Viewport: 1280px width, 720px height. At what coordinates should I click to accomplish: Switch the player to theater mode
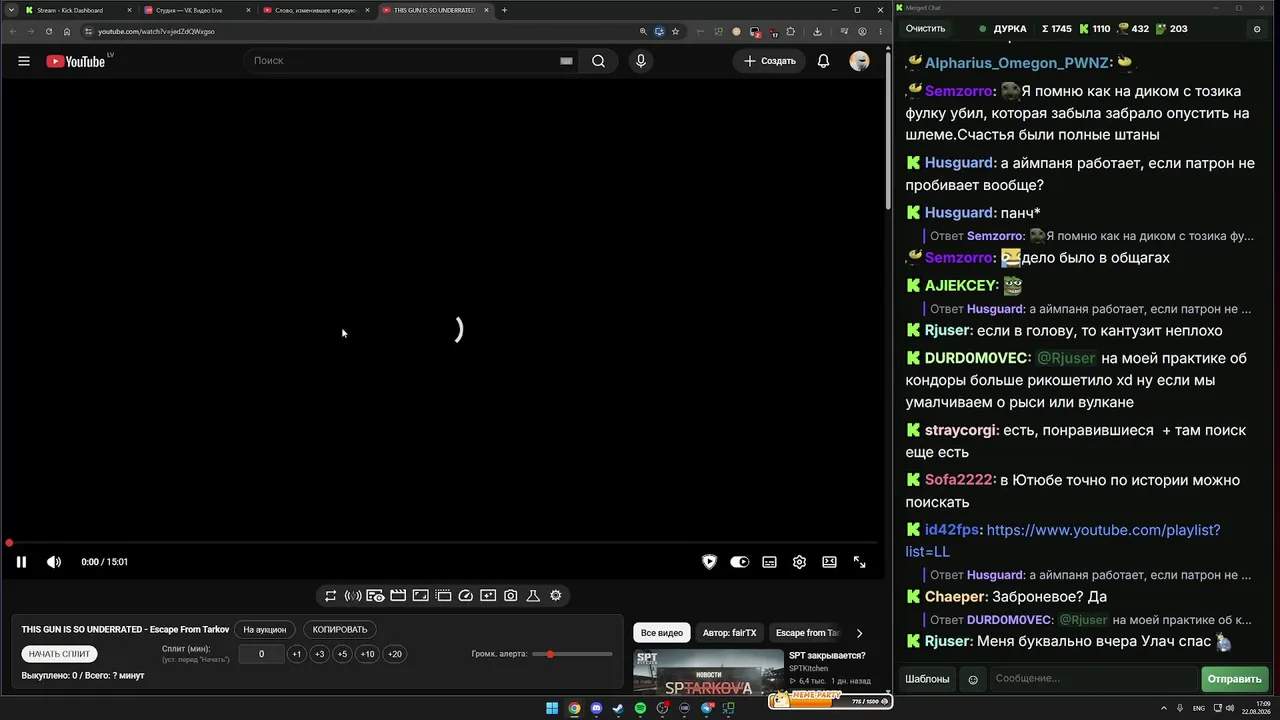click(829, 562)
